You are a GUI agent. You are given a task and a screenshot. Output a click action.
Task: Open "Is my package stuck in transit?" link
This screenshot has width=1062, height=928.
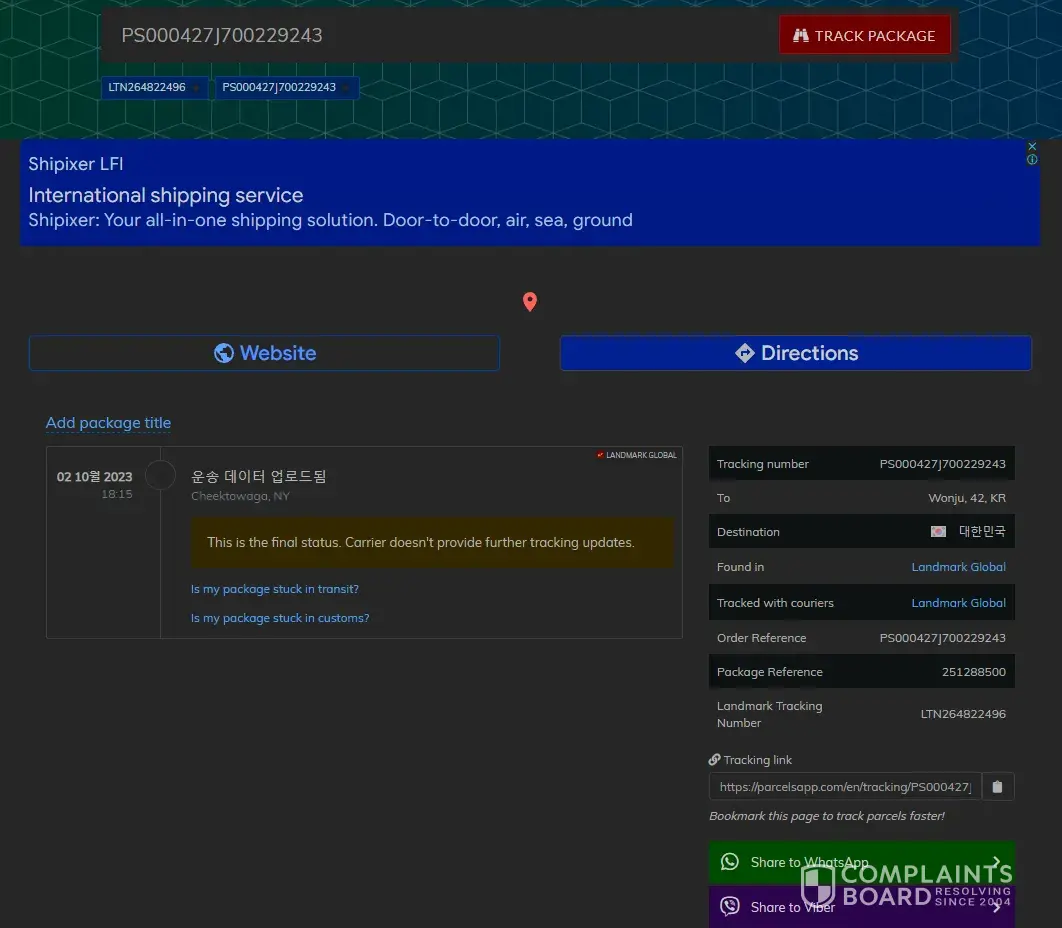[275, 589]
